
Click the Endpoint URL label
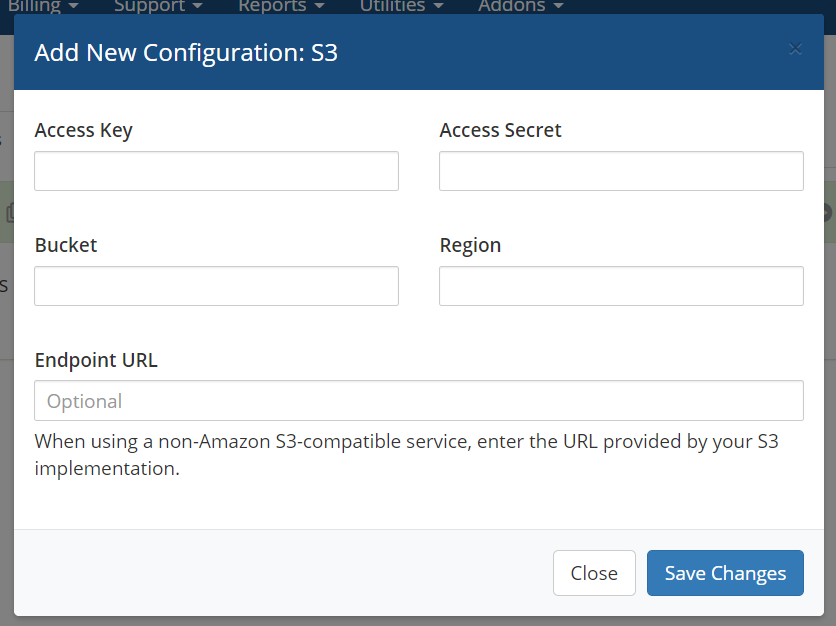click(96, 360)
